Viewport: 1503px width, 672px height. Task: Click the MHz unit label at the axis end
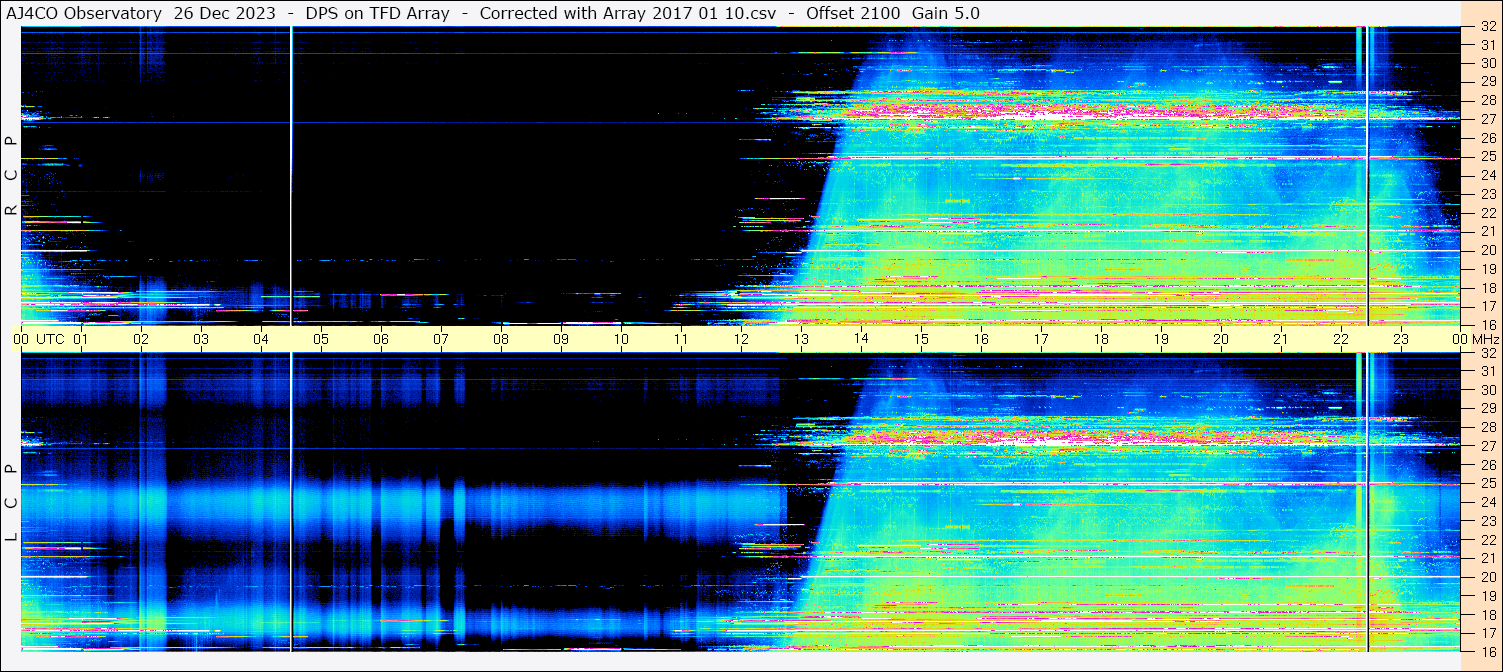tap(1486, 339)
